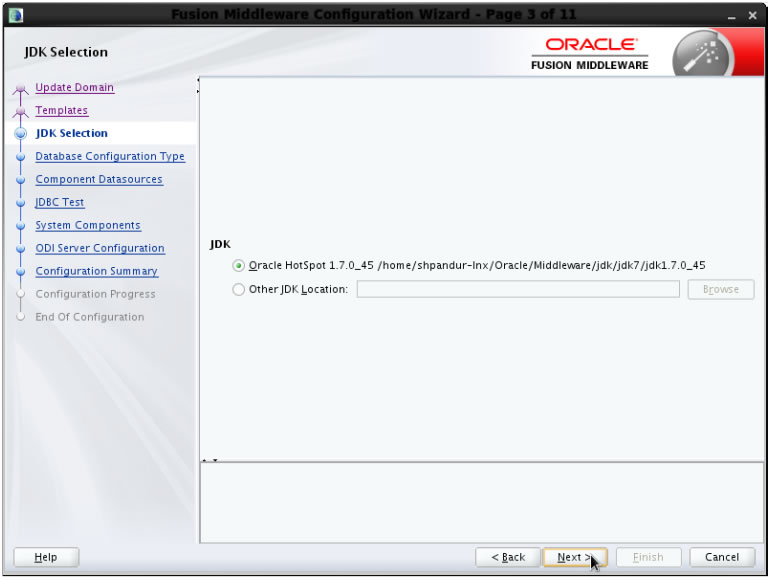The height and width of the screenshot is (580, 773).
Task: Go Back to the previous page
Action: click(508, 557)
